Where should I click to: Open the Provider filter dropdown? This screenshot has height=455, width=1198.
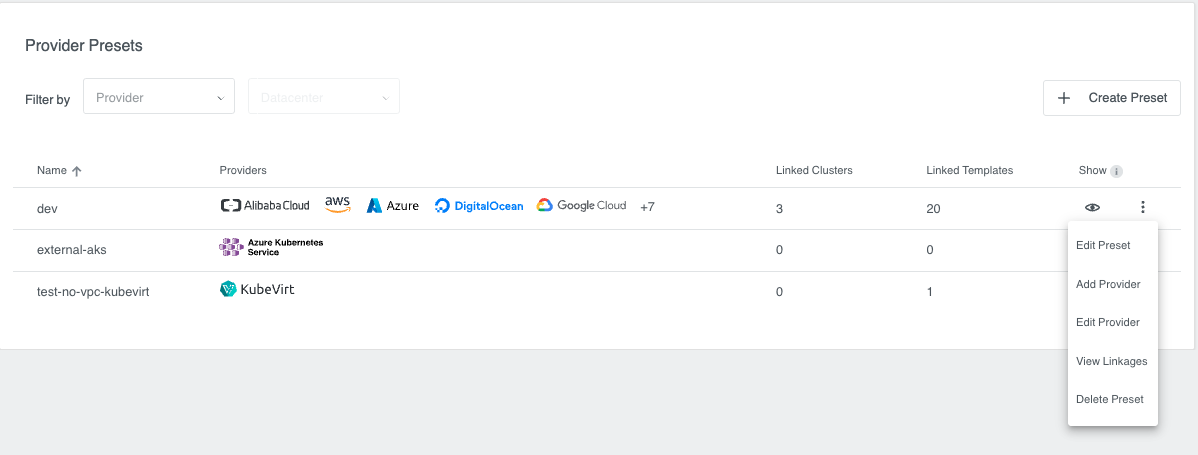point(159,97)
